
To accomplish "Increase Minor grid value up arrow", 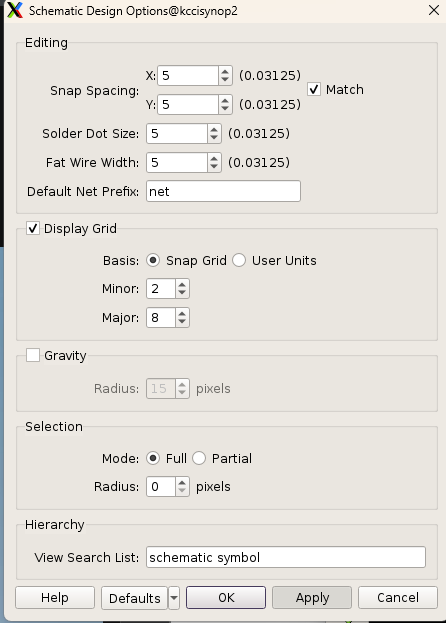I will point(182,284).
